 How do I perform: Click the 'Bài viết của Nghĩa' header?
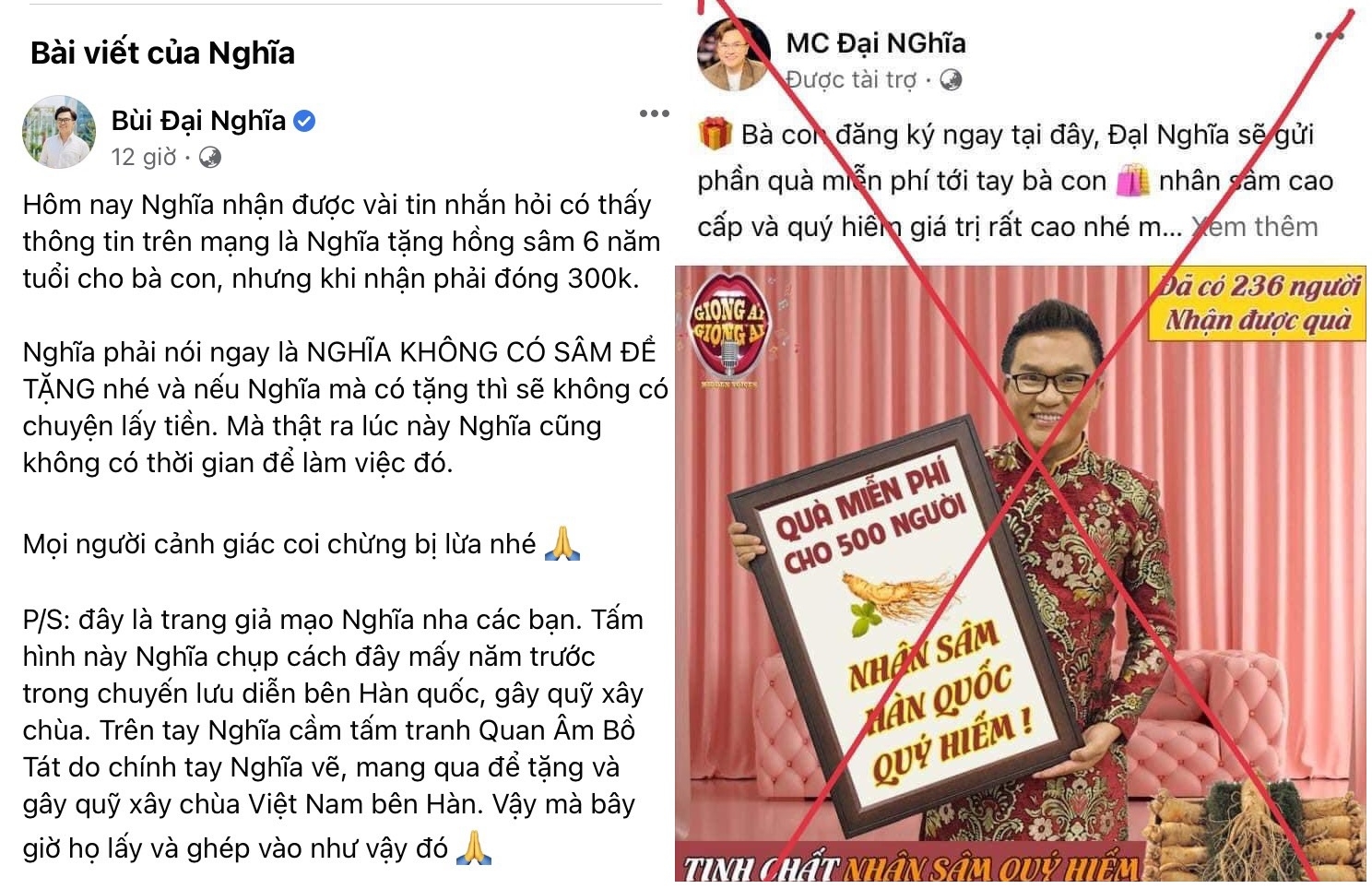tap(162, 53)
